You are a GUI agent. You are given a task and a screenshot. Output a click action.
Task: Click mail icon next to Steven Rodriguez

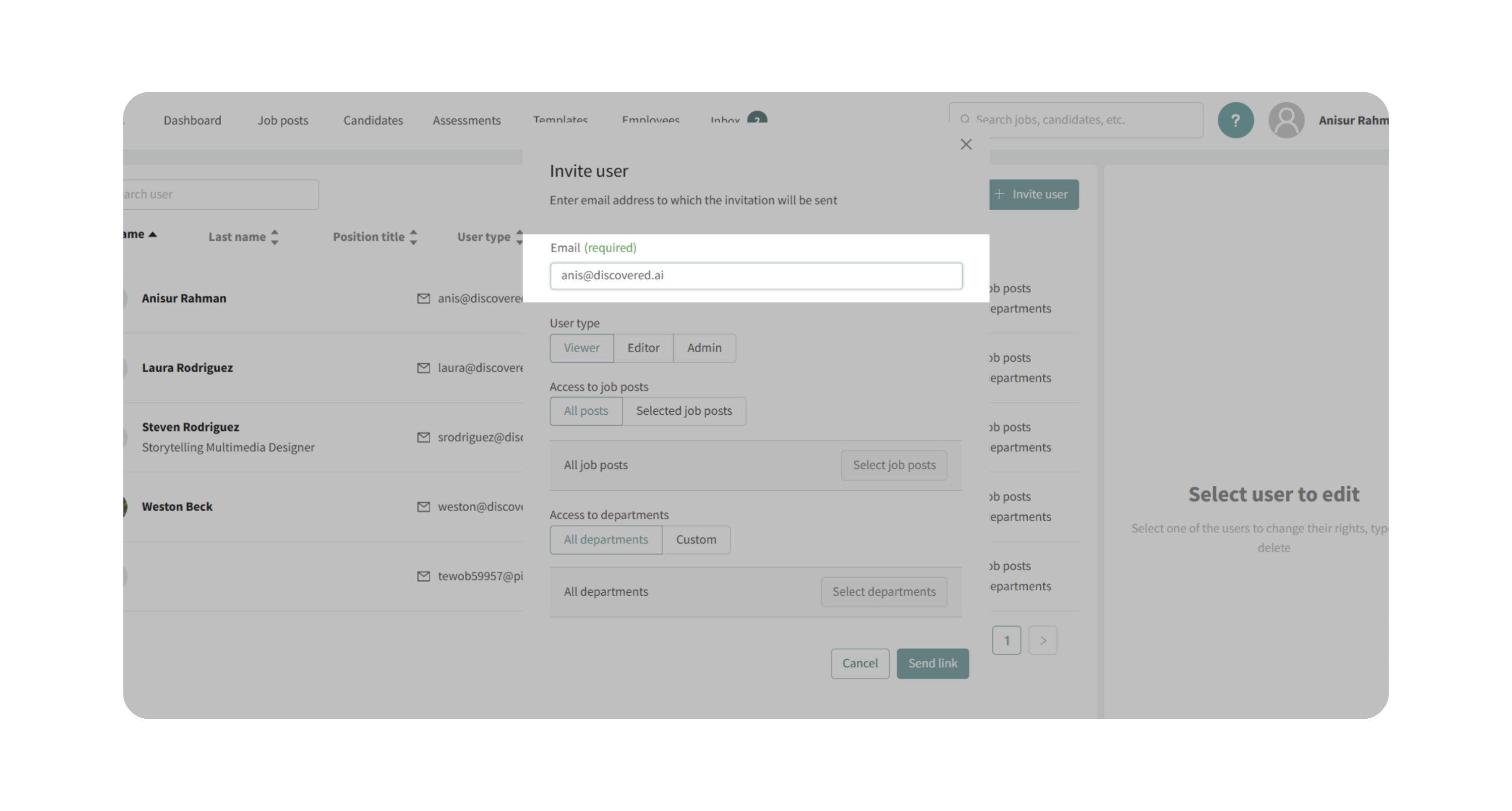[423, 437]
